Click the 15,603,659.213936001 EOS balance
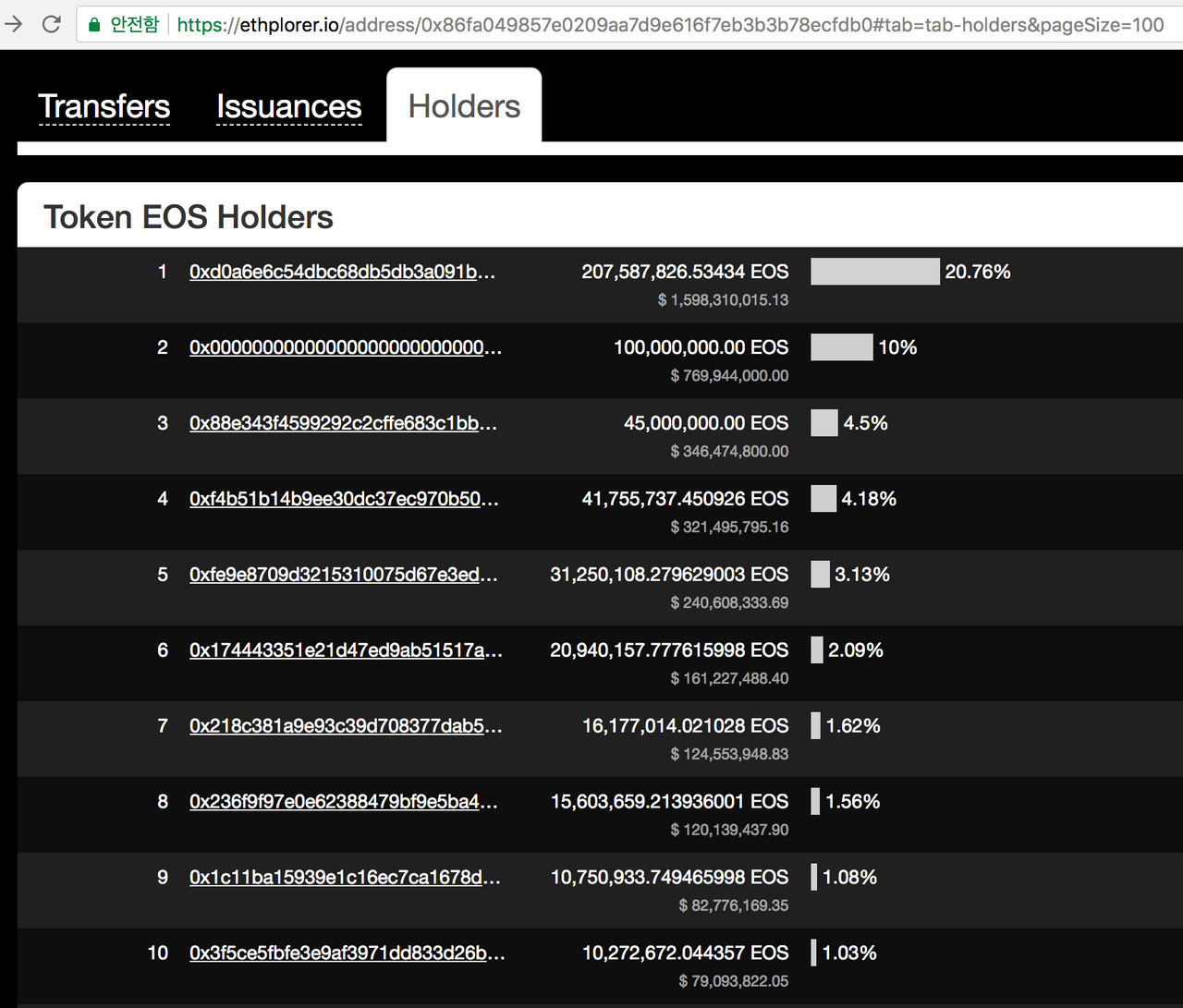Image resolution: width=1183 pixels, height=1008 pixels. pos(670,802)
